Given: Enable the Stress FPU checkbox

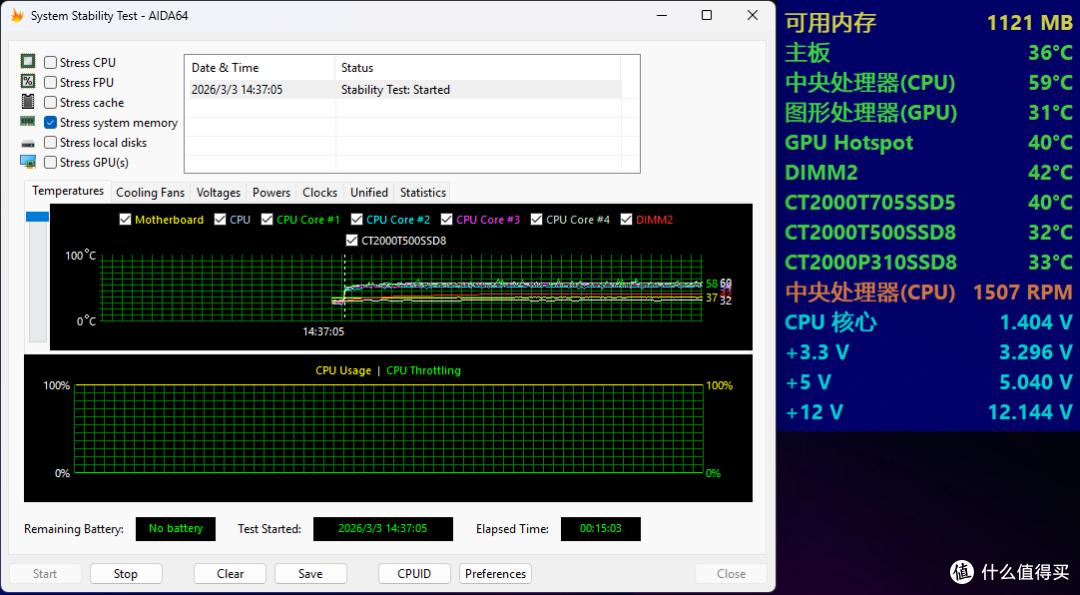Looking at the screenshot, I should point(50,83).
